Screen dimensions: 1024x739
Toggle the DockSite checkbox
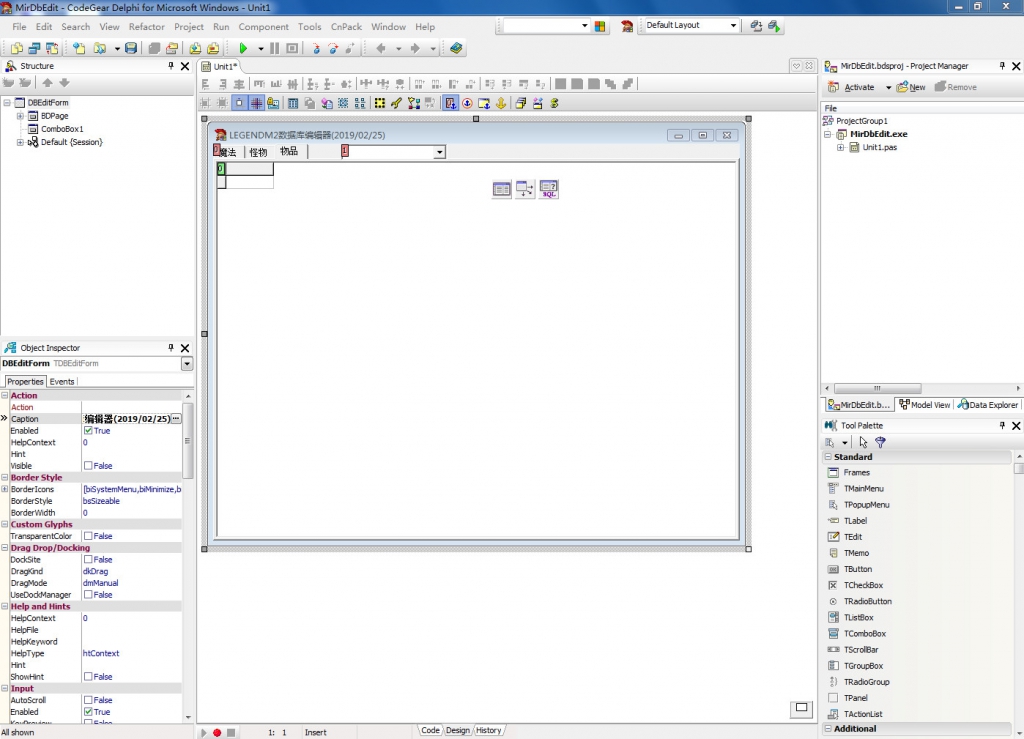pyautogui.click(x=88, y=560)
